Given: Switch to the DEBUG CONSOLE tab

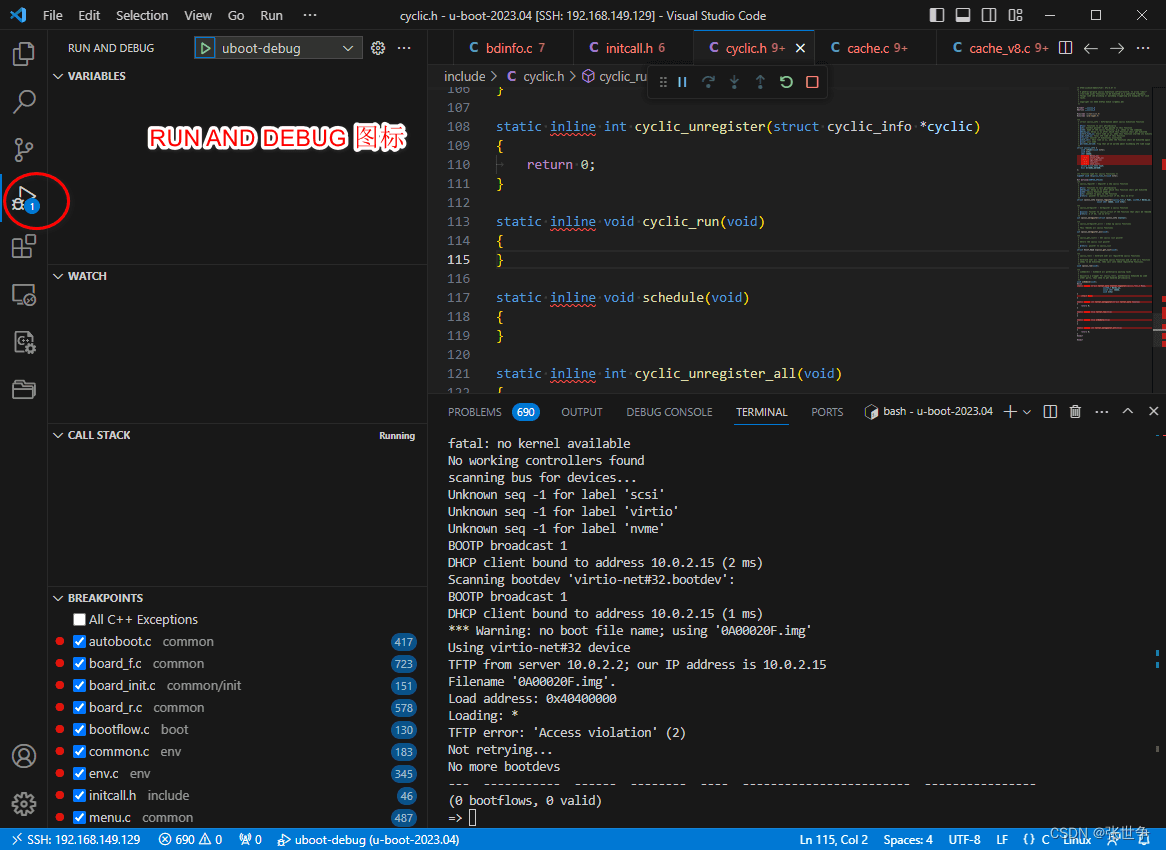Looking at the screenshot, I should pos(669,412).
